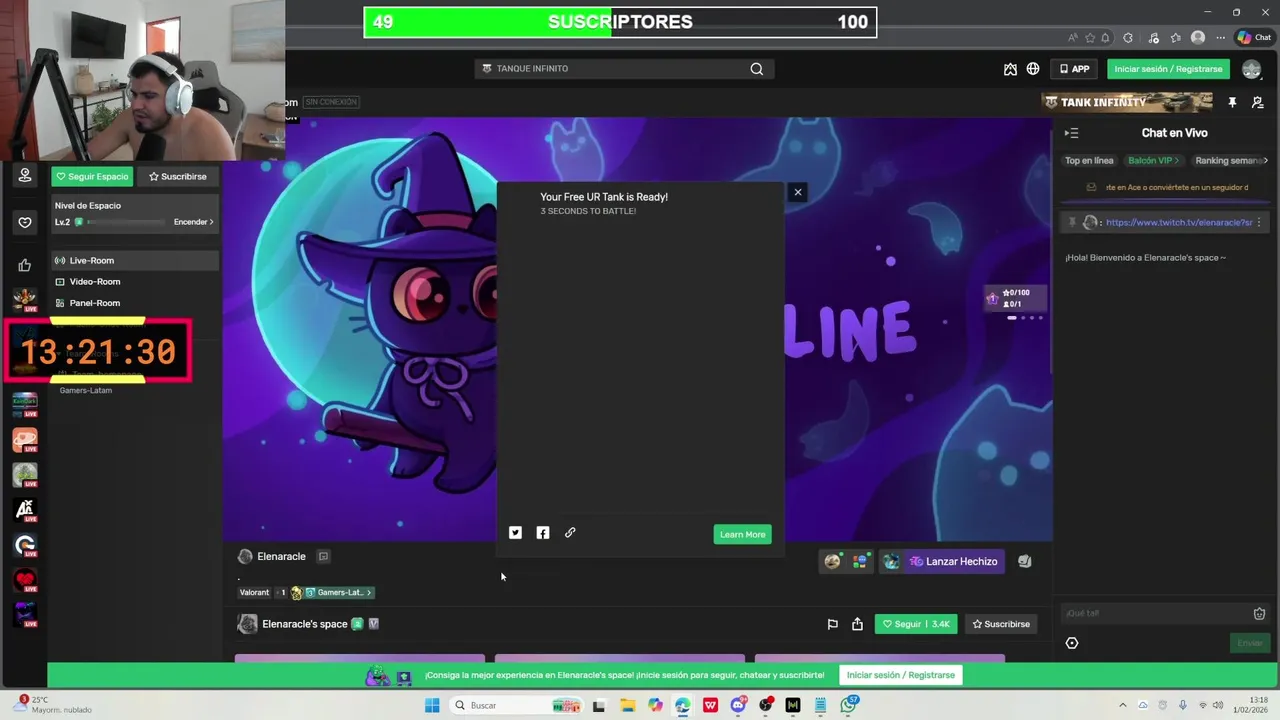Expand the Balcón VIP chip

point(1153,160)
